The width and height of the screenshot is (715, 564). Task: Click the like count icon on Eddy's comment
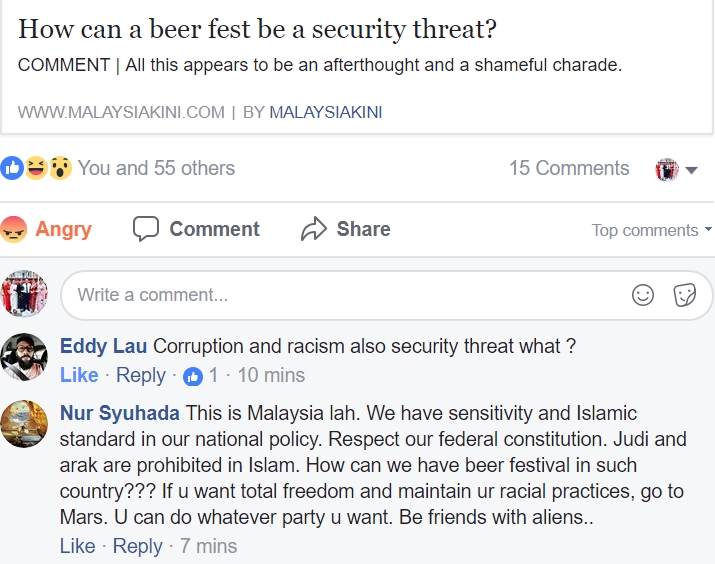click(193, 376)
